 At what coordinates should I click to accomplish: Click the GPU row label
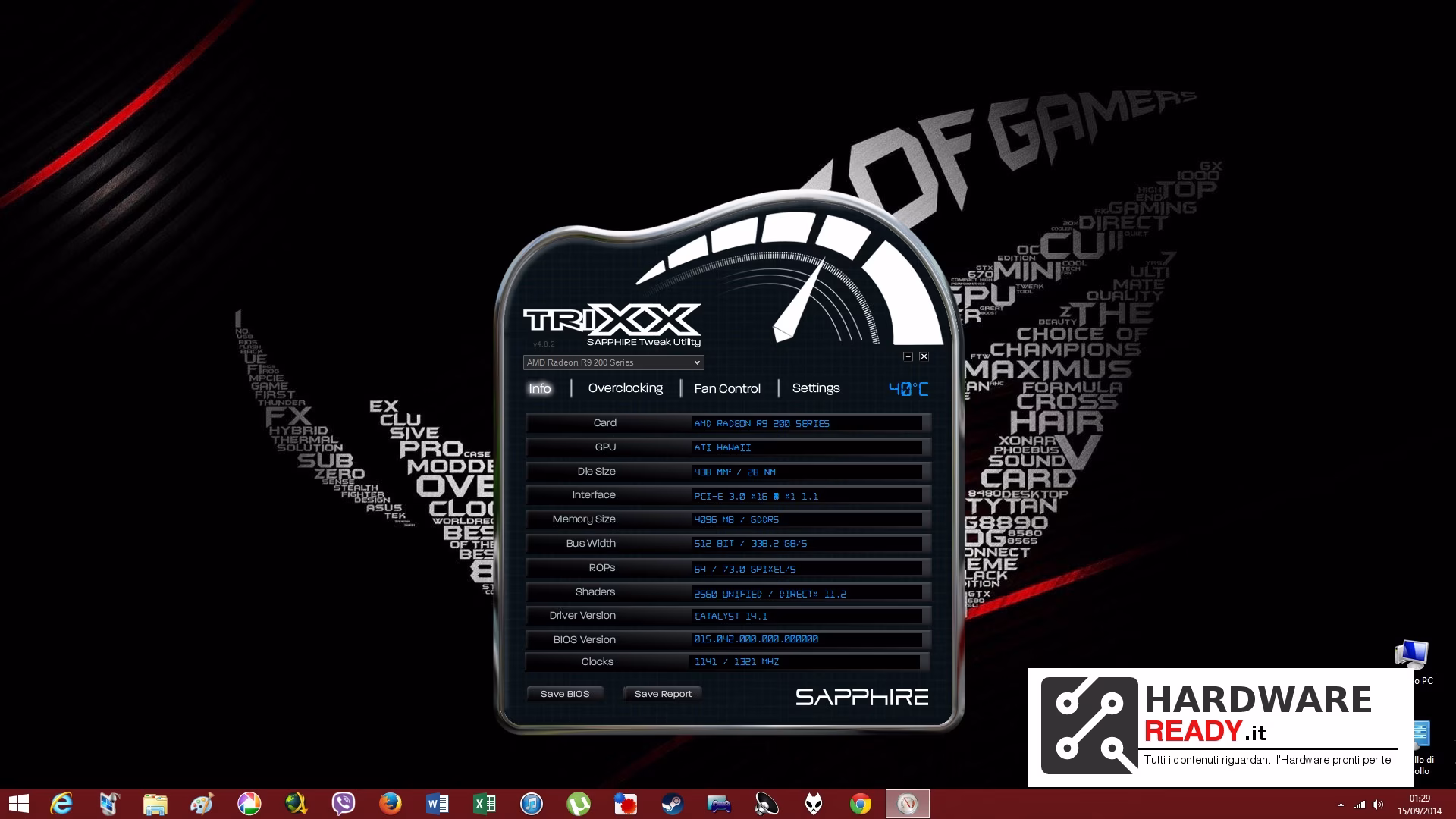point(605,447)
